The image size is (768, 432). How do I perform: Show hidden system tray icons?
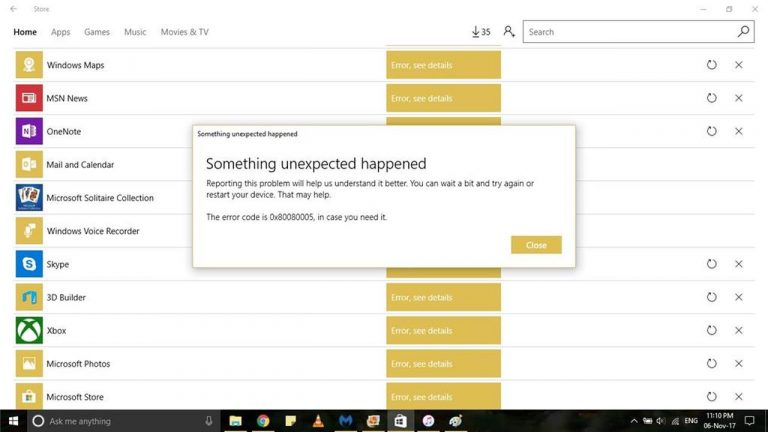(634, 421)
